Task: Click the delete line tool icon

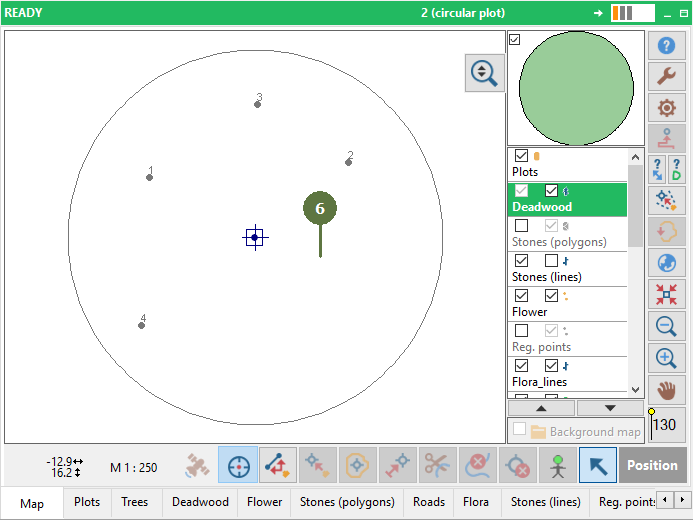Action: (x=477, y=465)
